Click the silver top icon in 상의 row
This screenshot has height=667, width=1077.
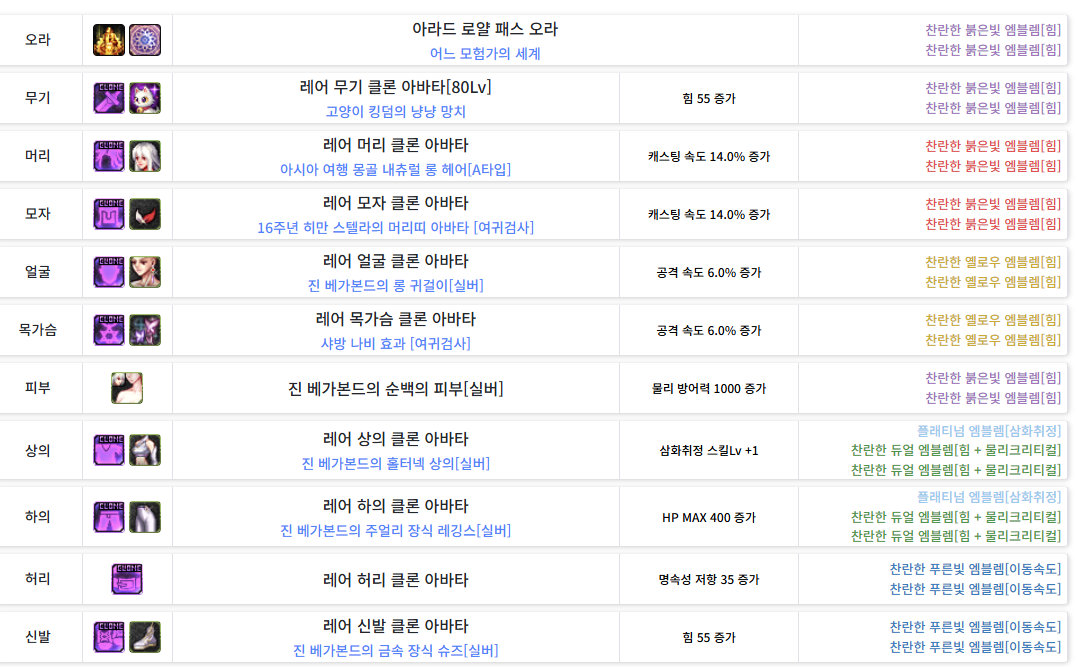click(145, 450)
